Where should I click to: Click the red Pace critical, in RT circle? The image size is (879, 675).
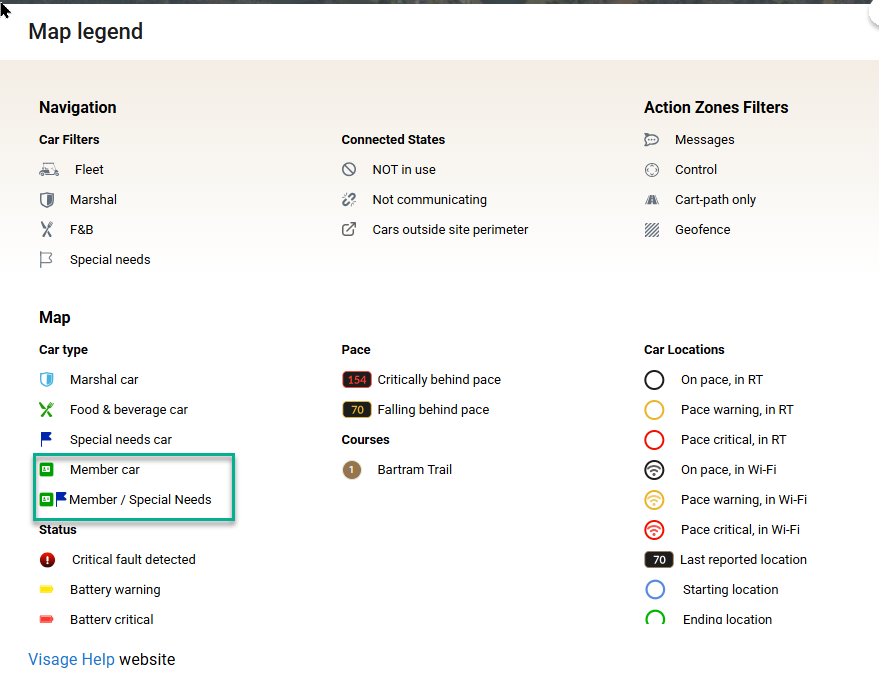654,440
